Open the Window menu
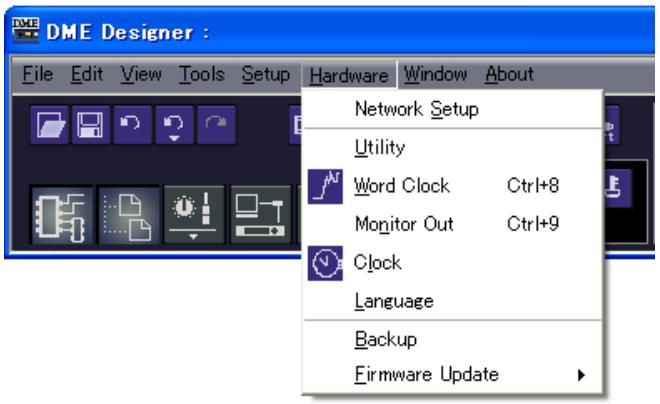 point(435,74)
